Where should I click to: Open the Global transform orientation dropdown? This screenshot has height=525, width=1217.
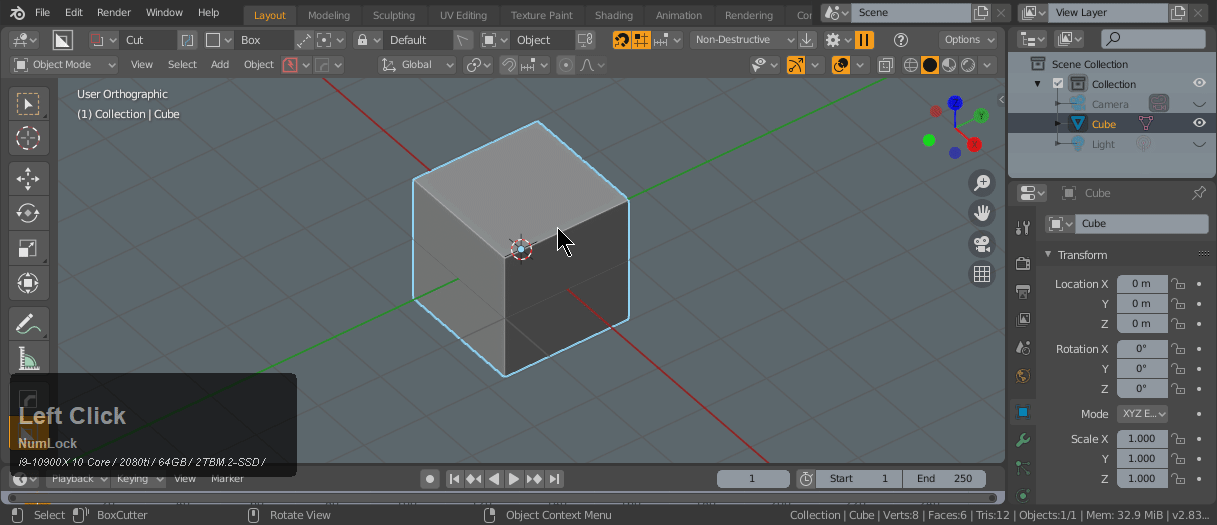coord(417,64)
